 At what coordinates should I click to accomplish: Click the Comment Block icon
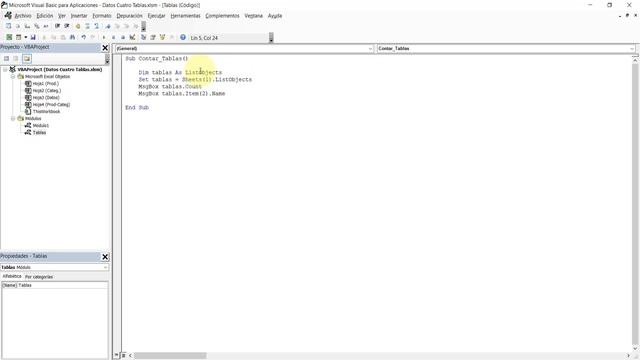click(x=87, y=26)
